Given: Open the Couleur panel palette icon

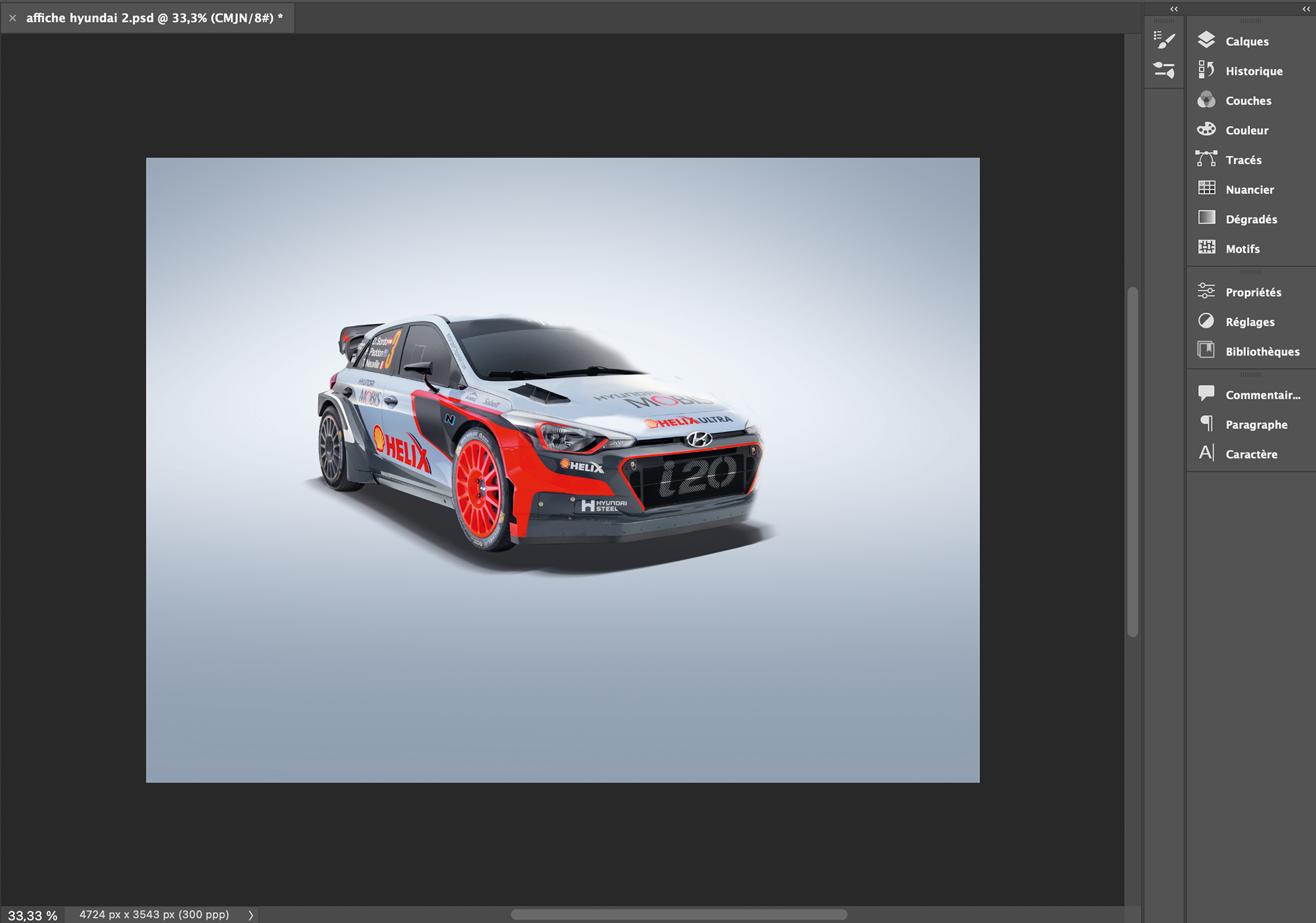Looking at the screenshot, I should pyautogui.click(x=1206, y=130).
